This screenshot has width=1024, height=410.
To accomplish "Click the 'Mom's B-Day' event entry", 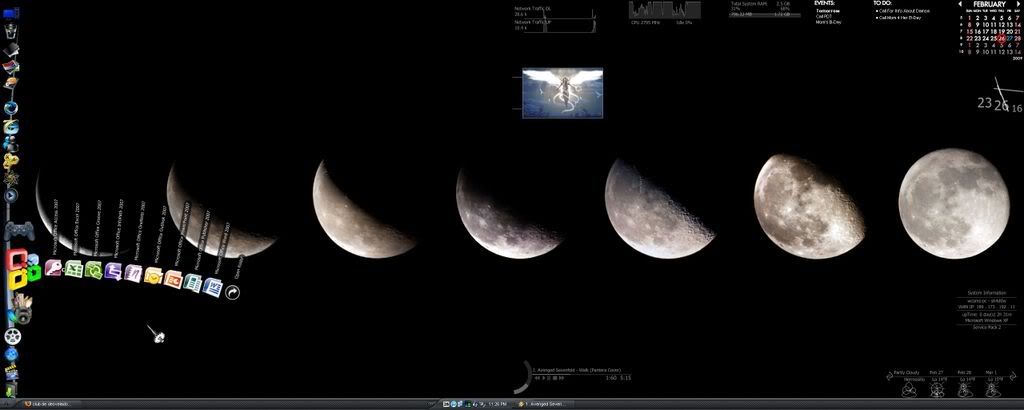I will point(829,22).
